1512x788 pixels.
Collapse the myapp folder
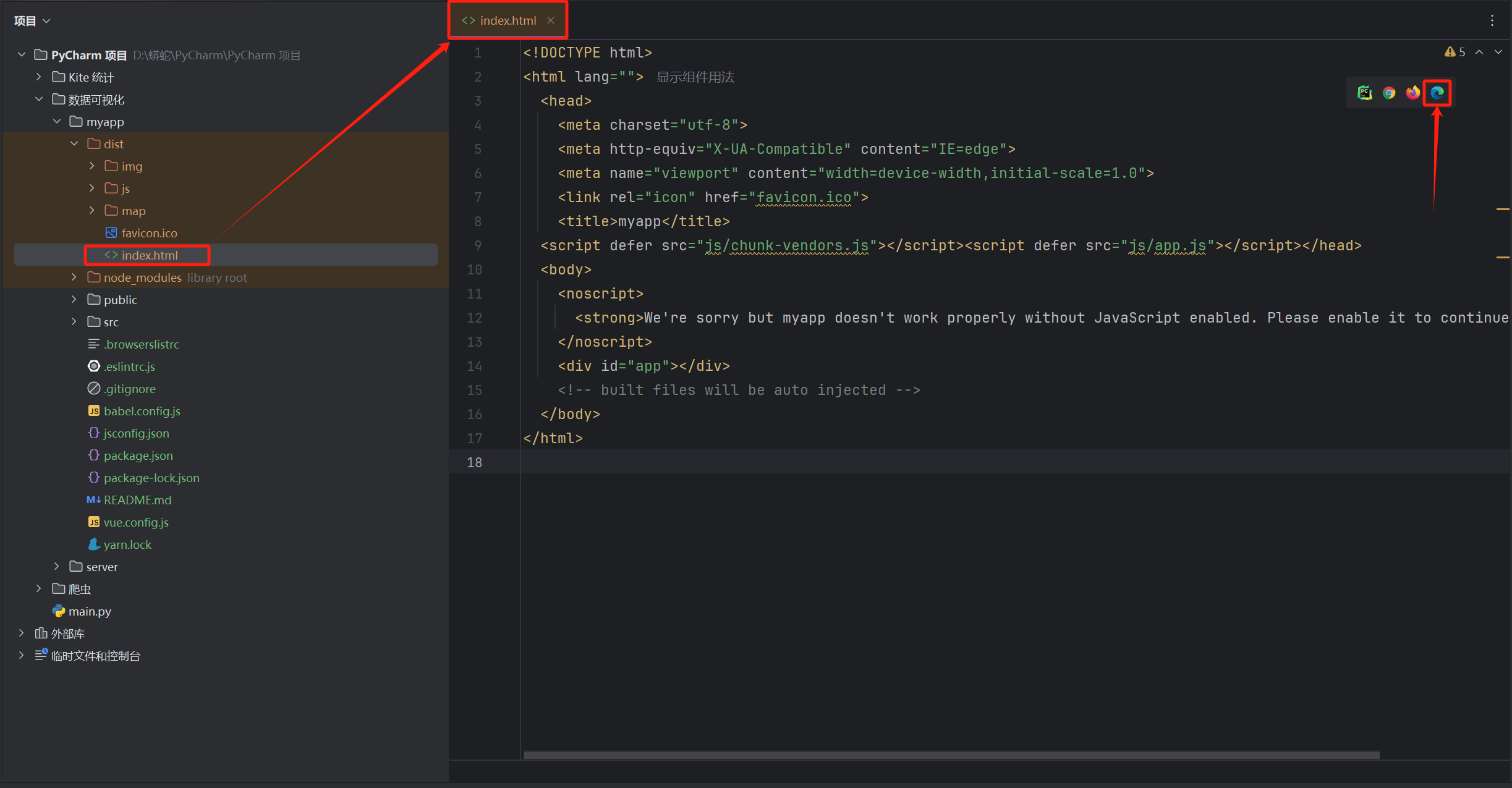pos(57,122)
